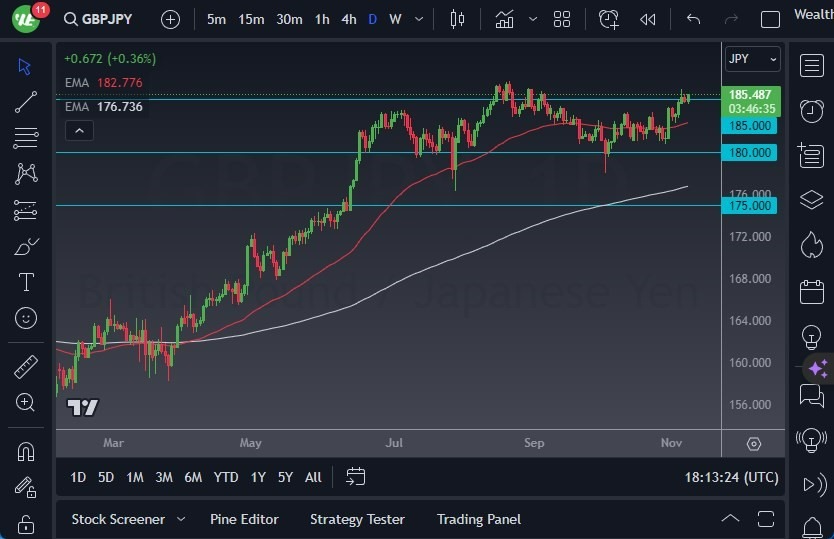Image resolution: width=834 pixels, height=539 pixels.
Task: Open the Fibonacci retracement tools
Action: coord(26,138)
